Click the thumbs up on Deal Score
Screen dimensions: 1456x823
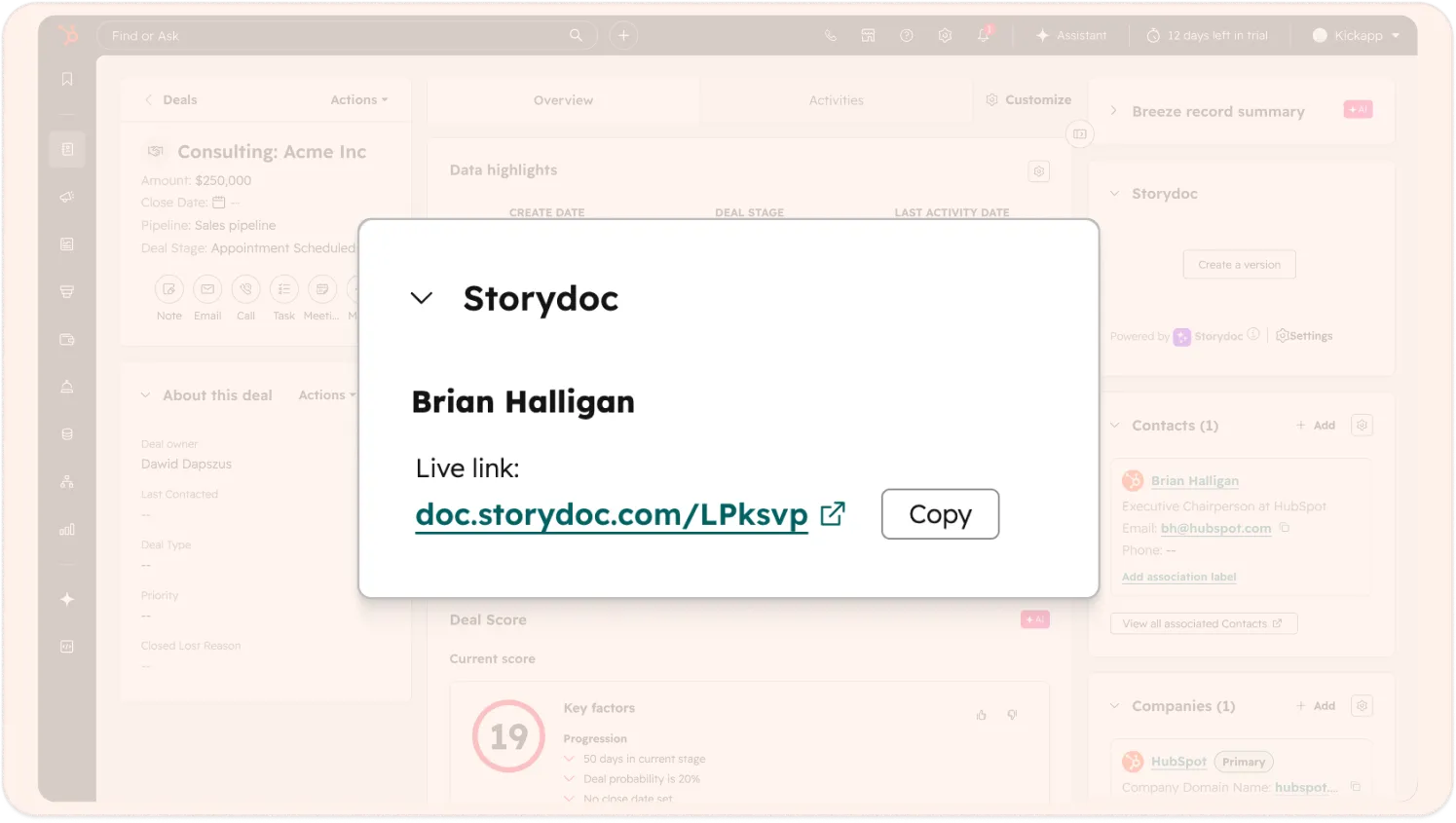coord(981,715)
